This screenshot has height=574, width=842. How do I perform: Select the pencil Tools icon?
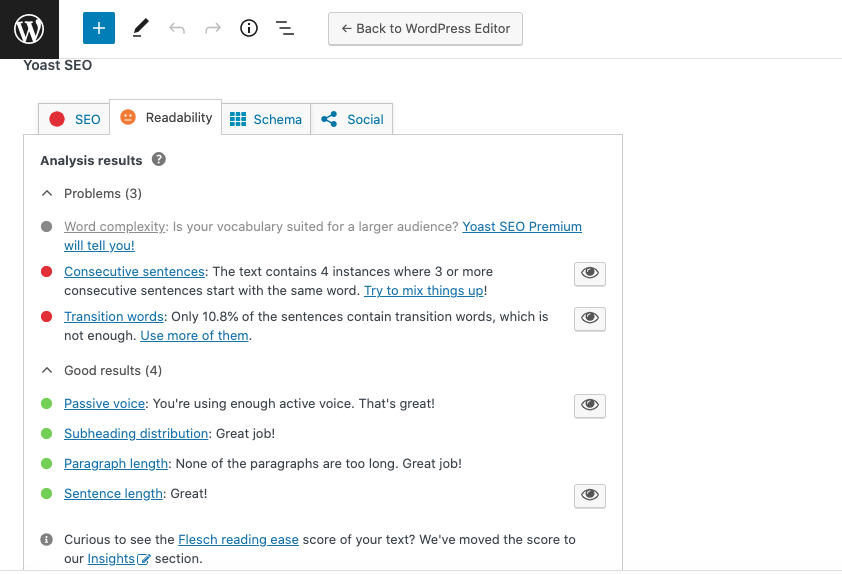(x=139, y=29)
